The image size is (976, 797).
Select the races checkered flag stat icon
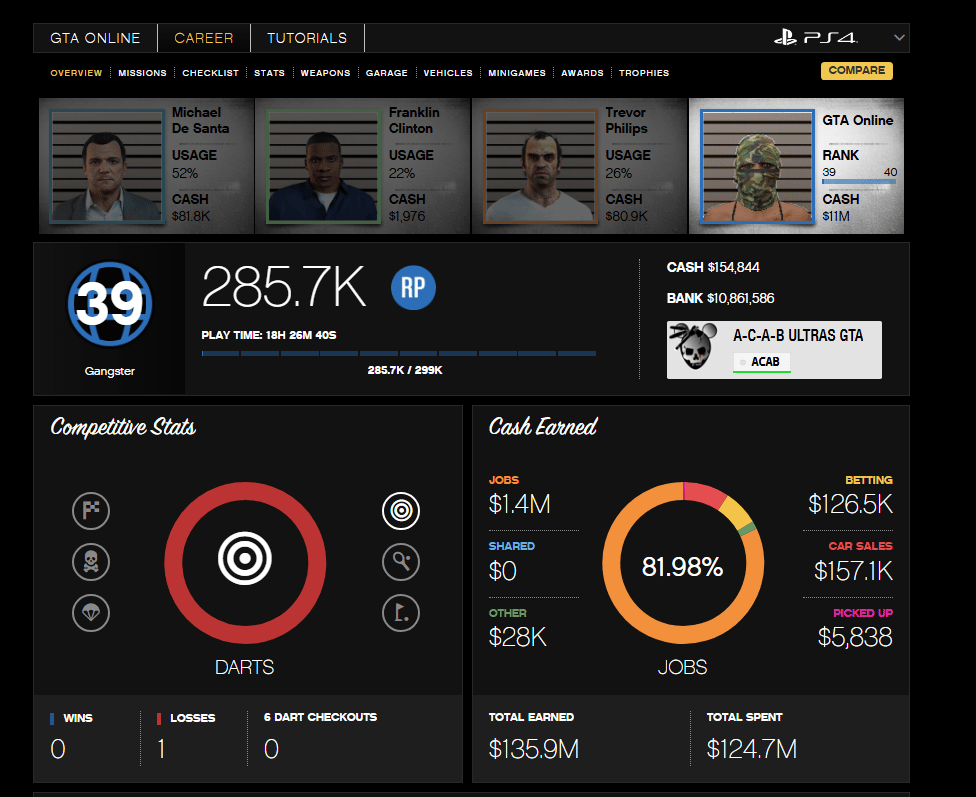click(91, 511)
